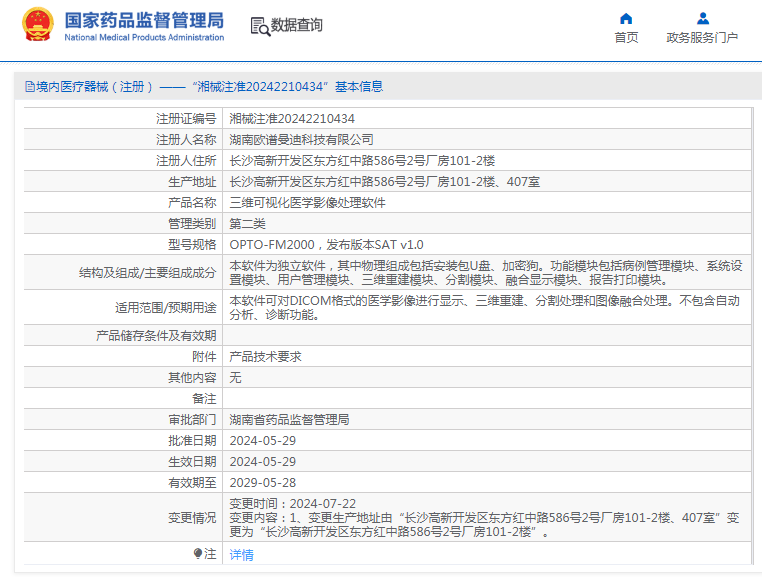
Task: Click the 注册人名称 label
Action: (x=186, y=140)
